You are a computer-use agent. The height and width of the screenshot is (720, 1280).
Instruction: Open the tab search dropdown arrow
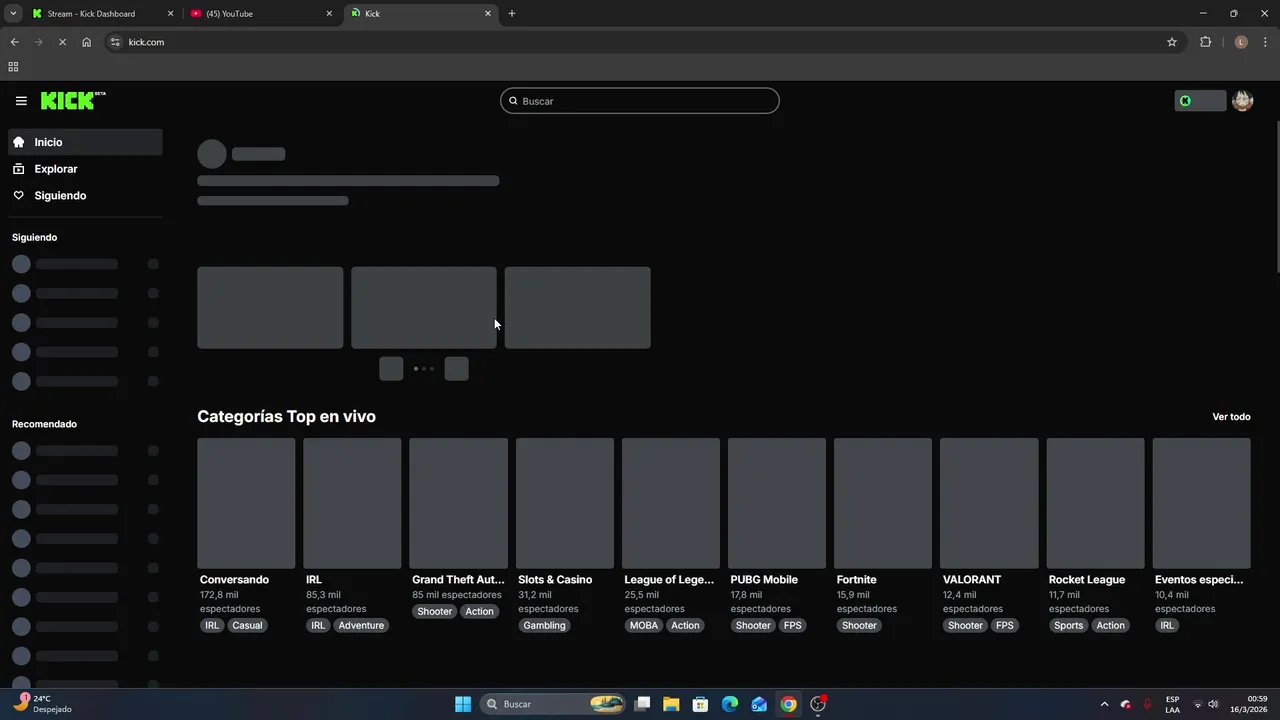pyautogui.click(x=13, y=14)
